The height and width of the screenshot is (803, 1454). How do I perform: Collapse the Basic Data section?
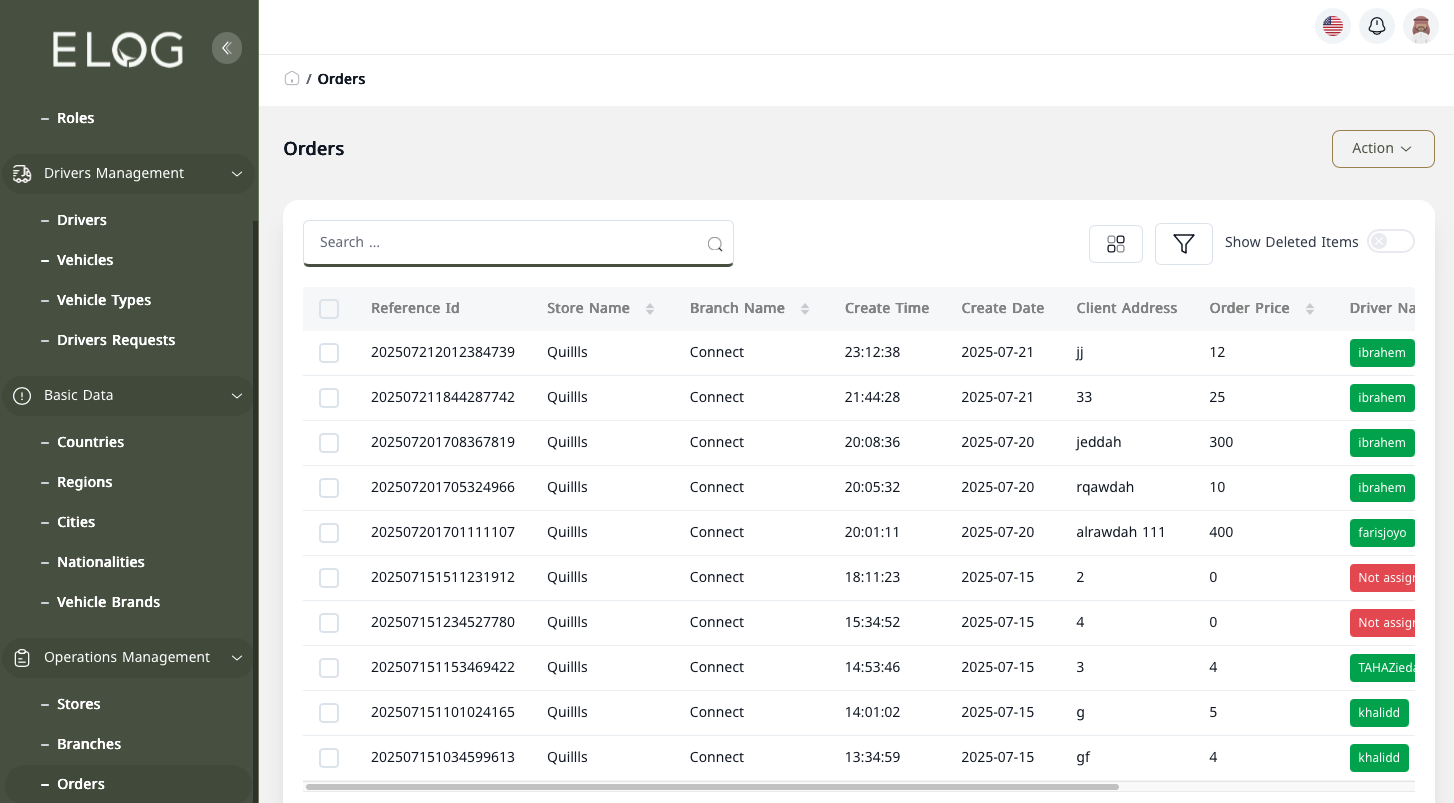point(237,395)
